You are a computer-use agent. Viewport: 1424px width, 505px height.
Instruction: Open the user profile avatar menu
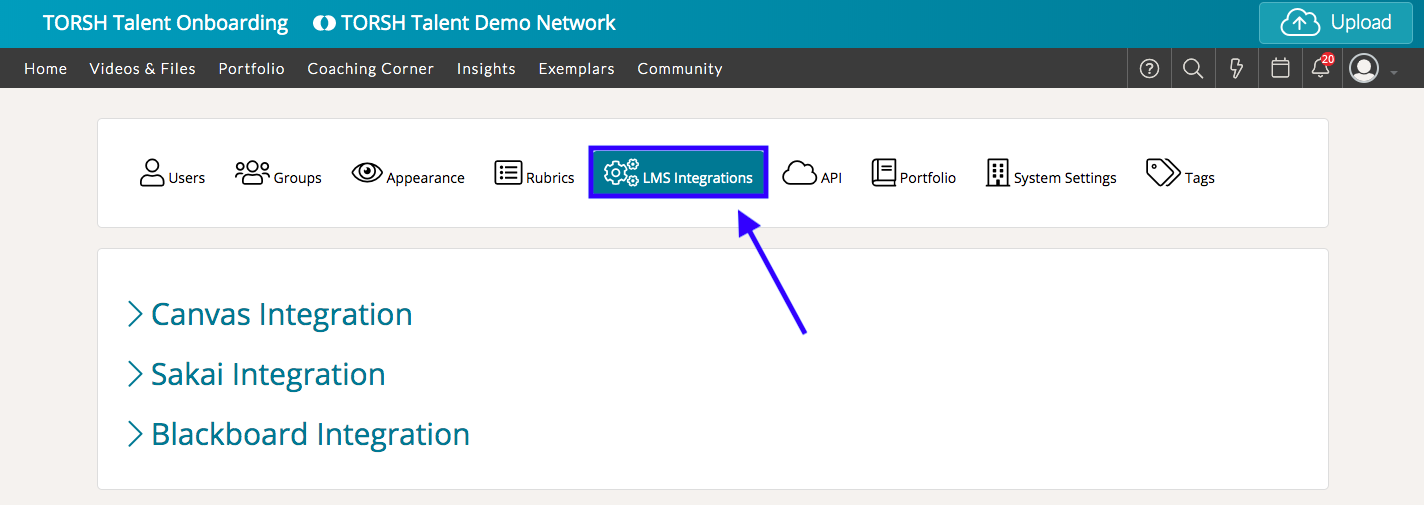click(x=1364, y=69)
